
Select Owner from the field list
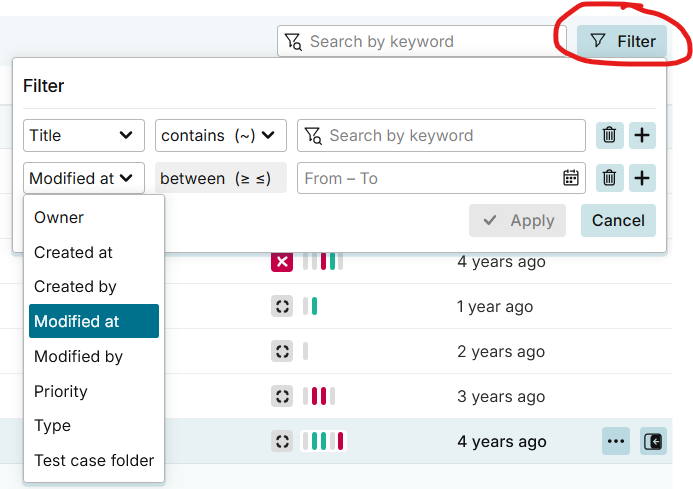(x=59, y=218)
